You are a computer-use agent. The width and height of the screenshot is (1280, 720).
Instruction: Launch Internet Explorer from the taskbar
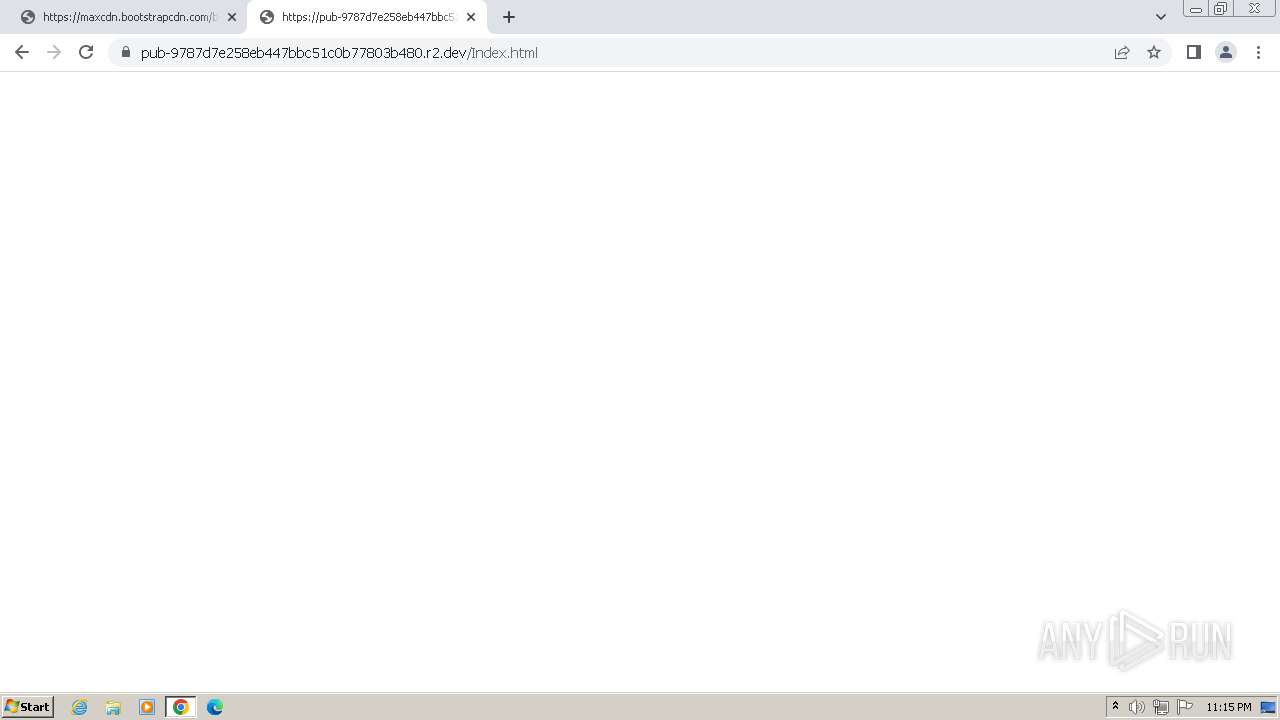pyautogui.click(x=80, y=707)
